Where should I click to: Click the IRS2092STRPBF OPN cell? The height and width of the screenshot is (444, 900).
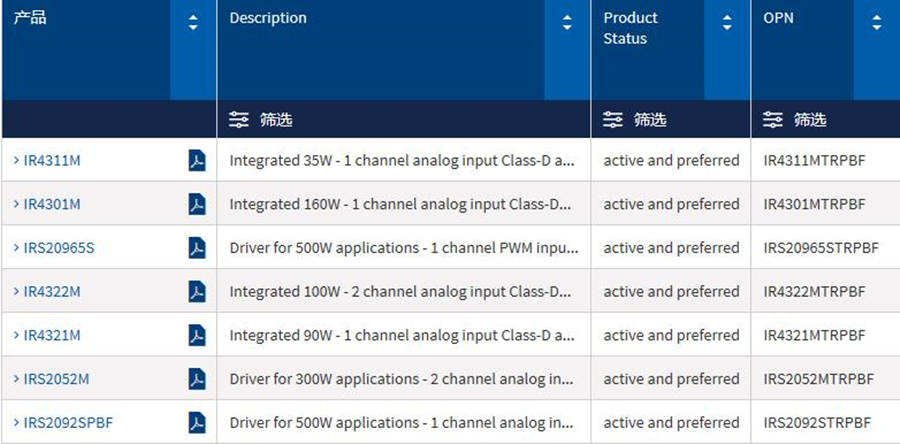817,423
